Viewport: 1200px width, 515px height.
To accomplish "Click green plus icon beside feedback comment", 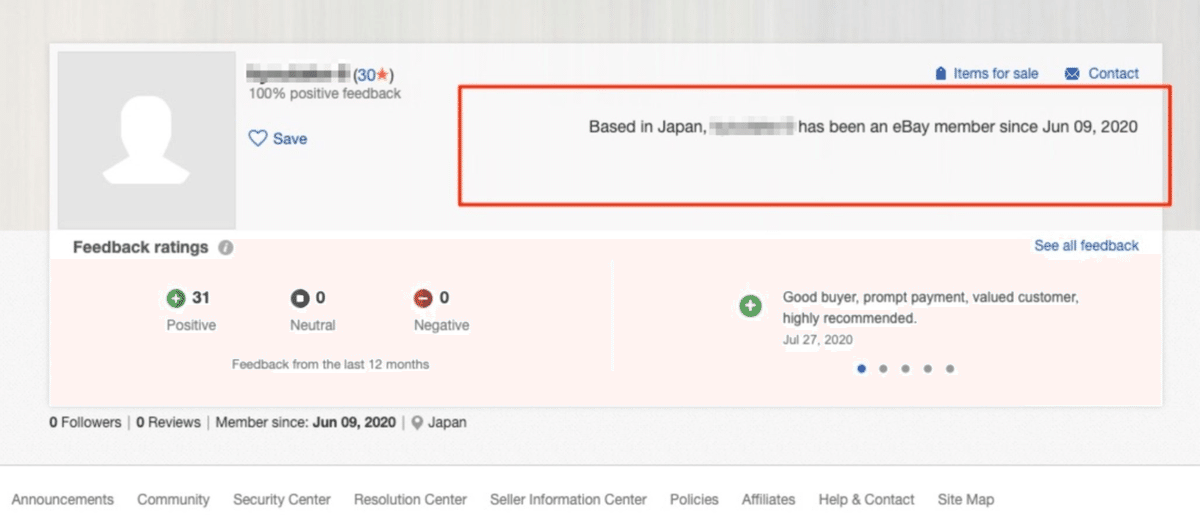I will pyautogui.click(x=750, y=307).
